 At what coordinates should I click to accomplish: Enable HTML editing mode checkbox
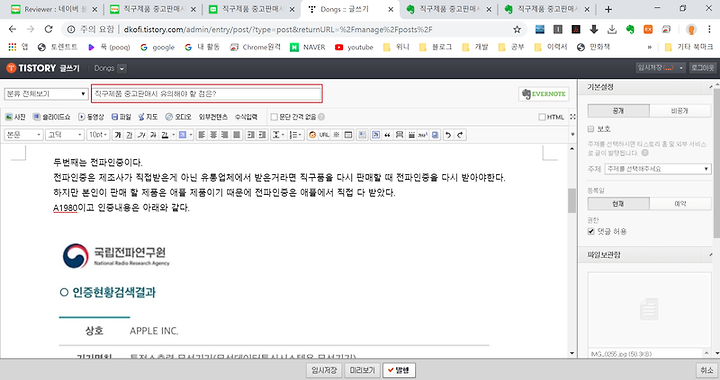pyautogui.click(x=542, y=117)
